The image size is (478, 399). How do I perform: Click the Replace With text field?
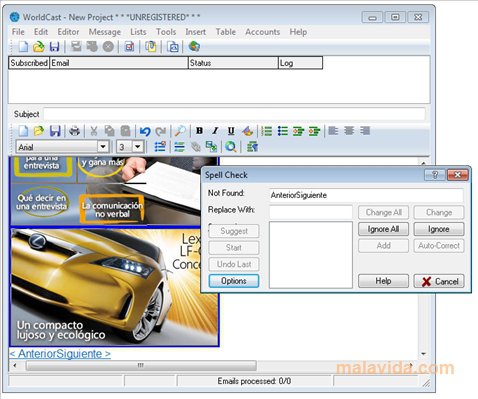click(x=311, y=212)
